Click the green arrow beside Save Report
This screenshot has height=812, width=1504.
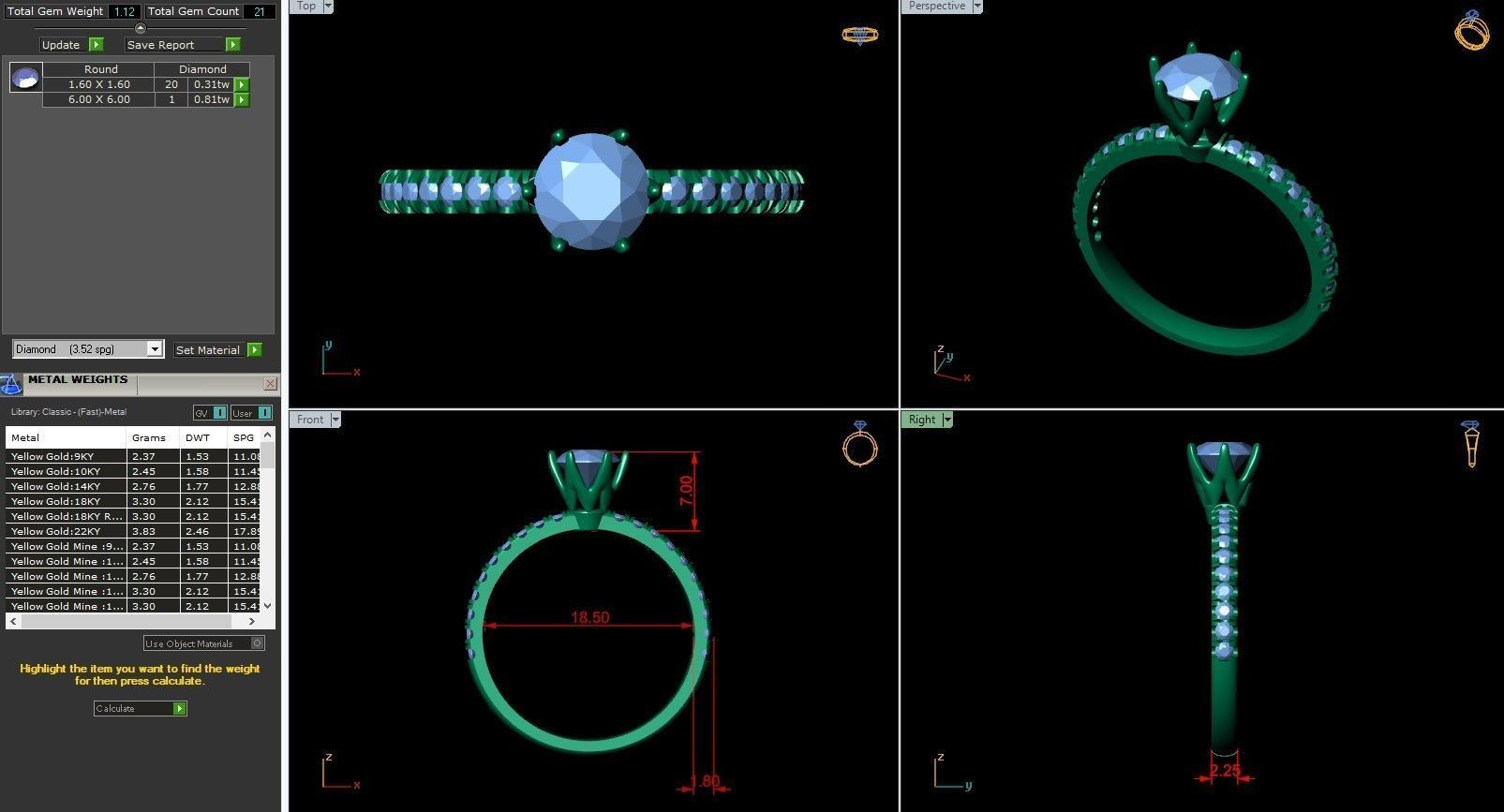click(233, 45)
